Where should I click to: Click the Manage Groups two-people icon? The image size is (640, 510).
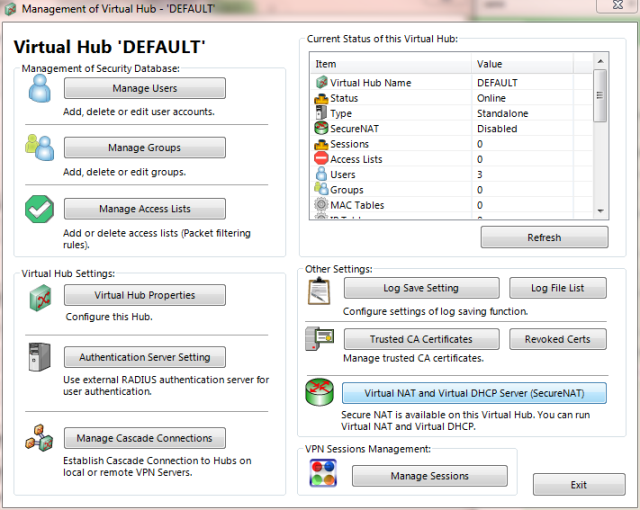[40, 147]
